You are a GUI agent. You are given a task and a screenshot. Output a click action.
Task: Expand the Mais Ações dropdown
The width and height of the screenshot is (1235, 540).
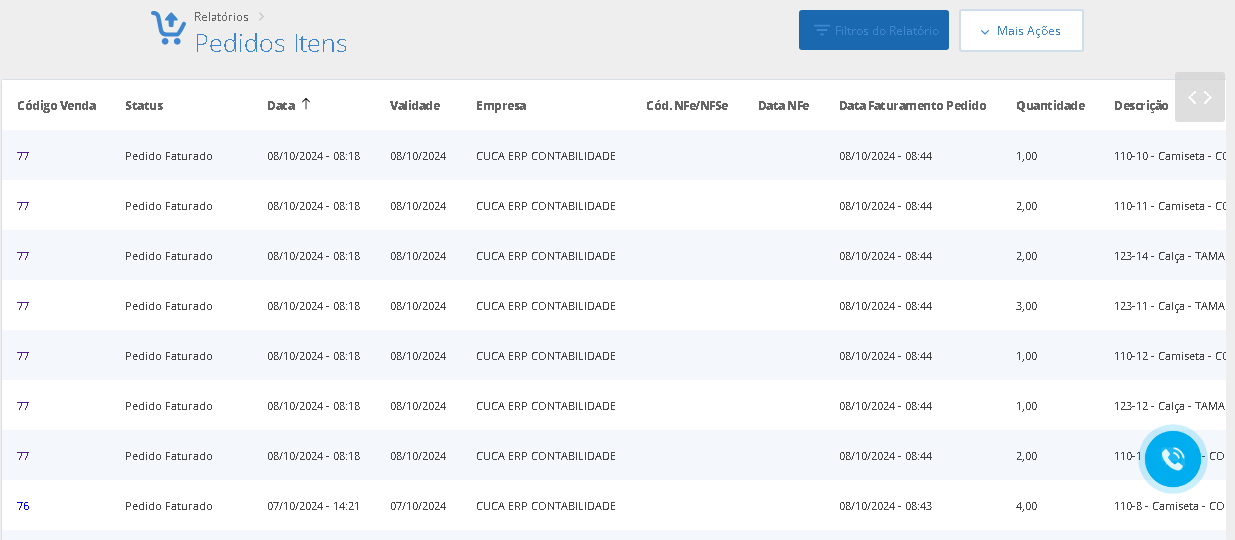pyautogui.click(x=1021, y=30)
